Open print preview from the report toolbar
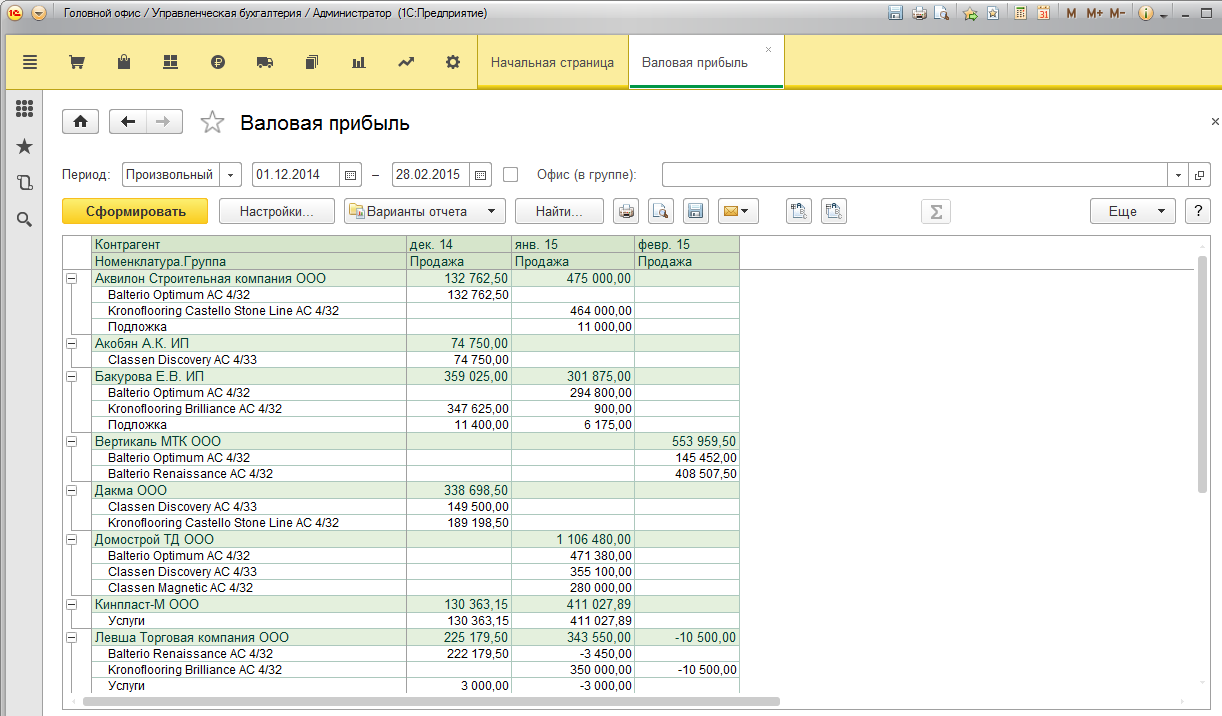 pos(660,211)
